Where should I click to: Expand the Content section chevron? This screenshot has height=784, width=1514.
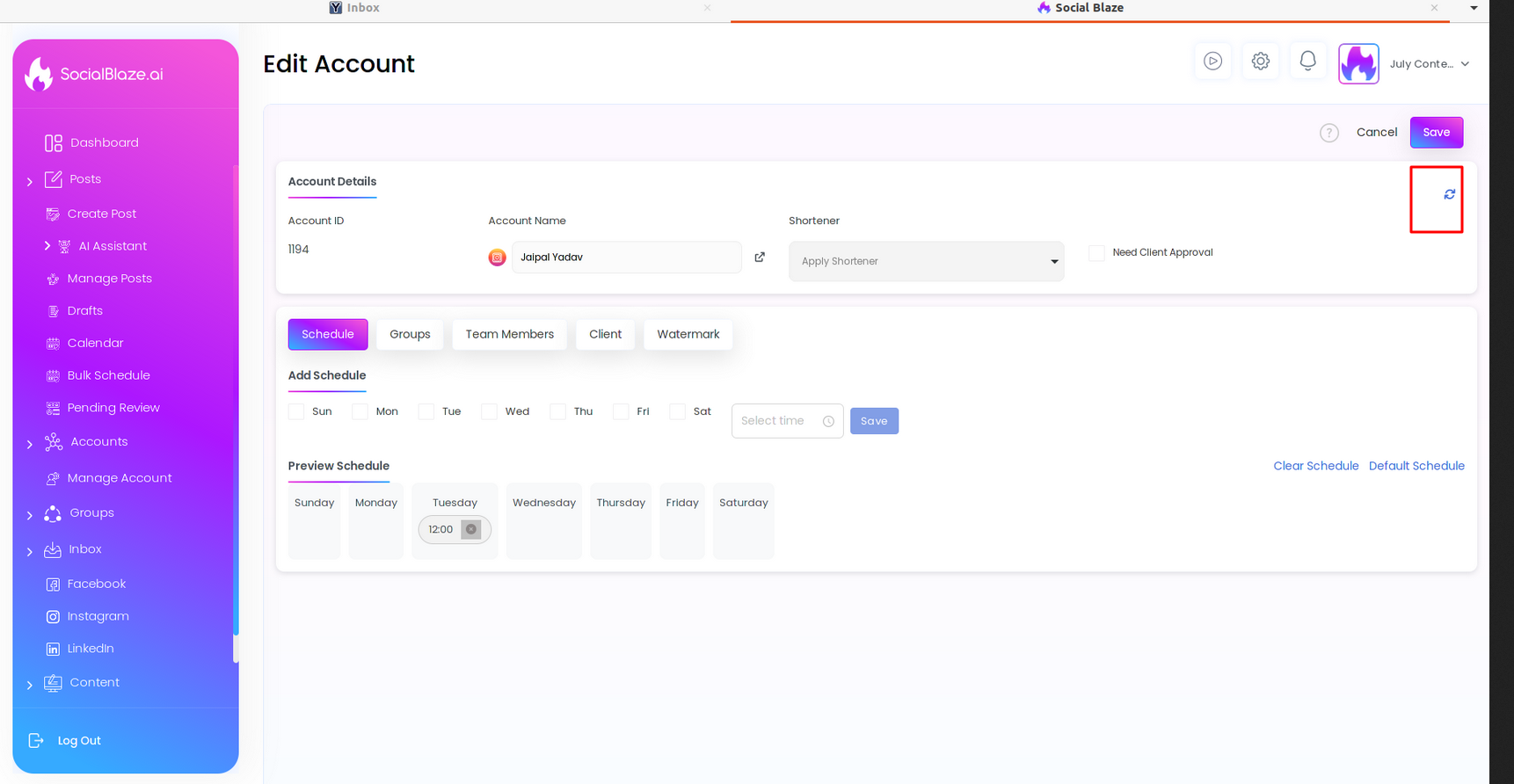pyautogui.click(x=30, y=686)
